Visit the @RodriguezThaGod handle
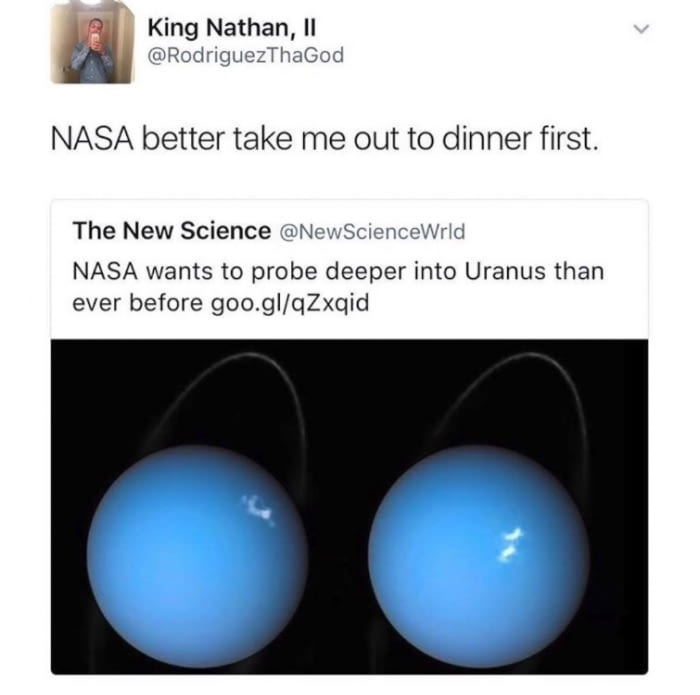700x695 pixels. click(246, 56)
